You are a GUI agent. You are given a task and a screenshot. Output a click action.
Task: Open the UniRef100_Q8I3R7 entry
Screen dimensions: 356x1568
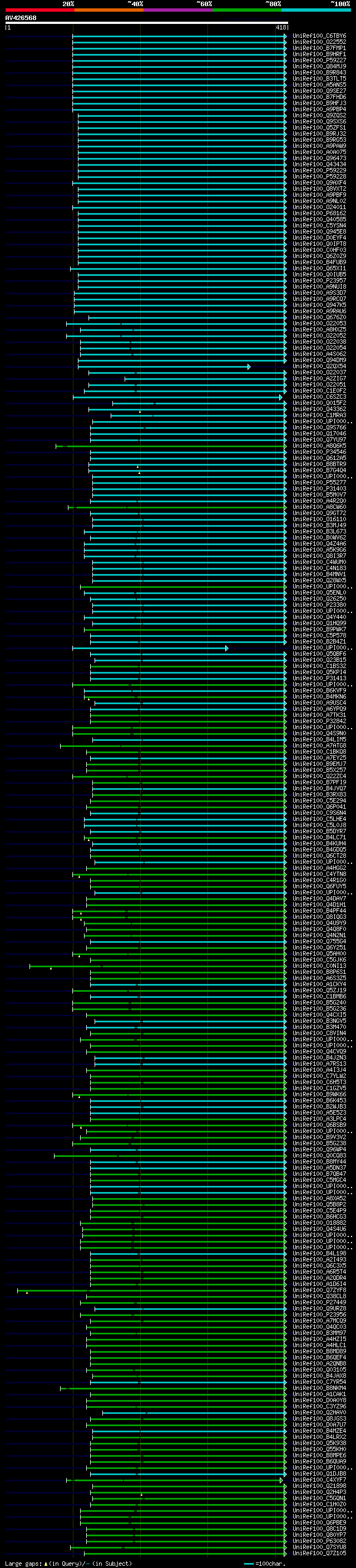[x=319, y=556]
